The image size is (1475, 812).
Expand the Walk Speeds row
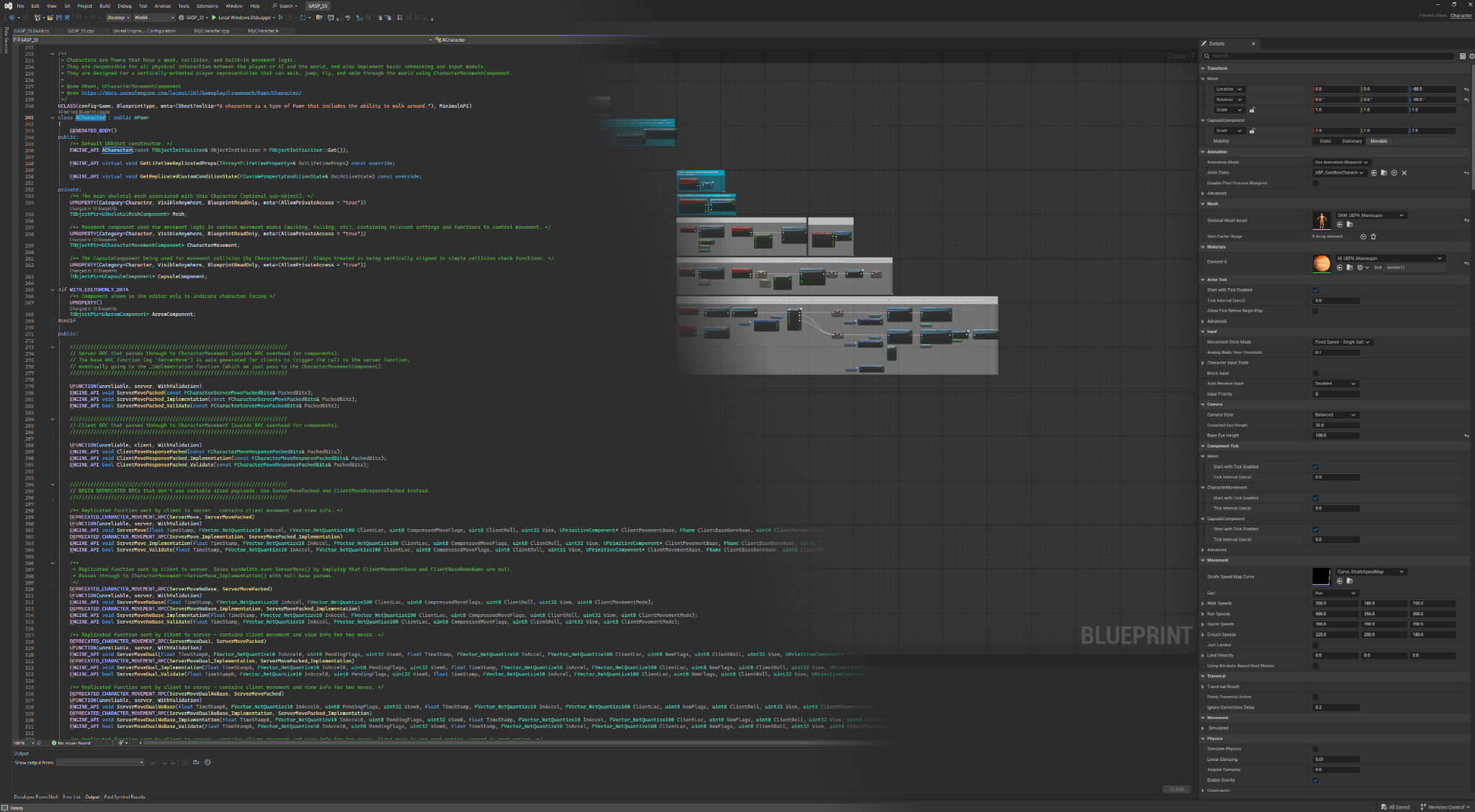click(1204, 603)
